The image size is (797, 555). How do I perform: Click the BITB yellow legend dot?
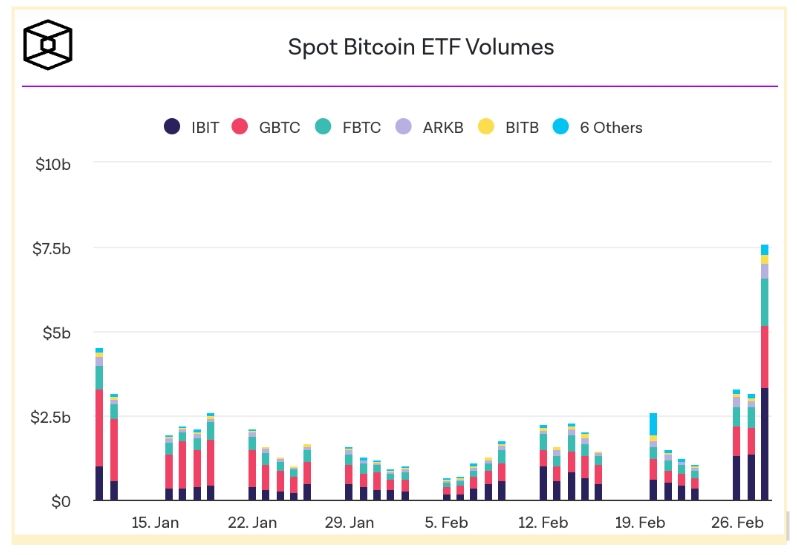click(x=486, y=127)
